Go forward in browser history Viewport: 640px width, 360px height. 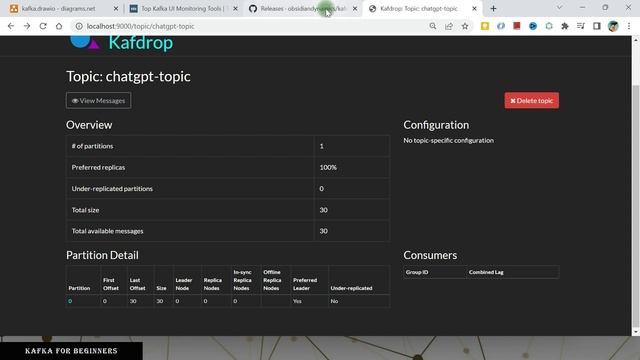pos(27,26)
